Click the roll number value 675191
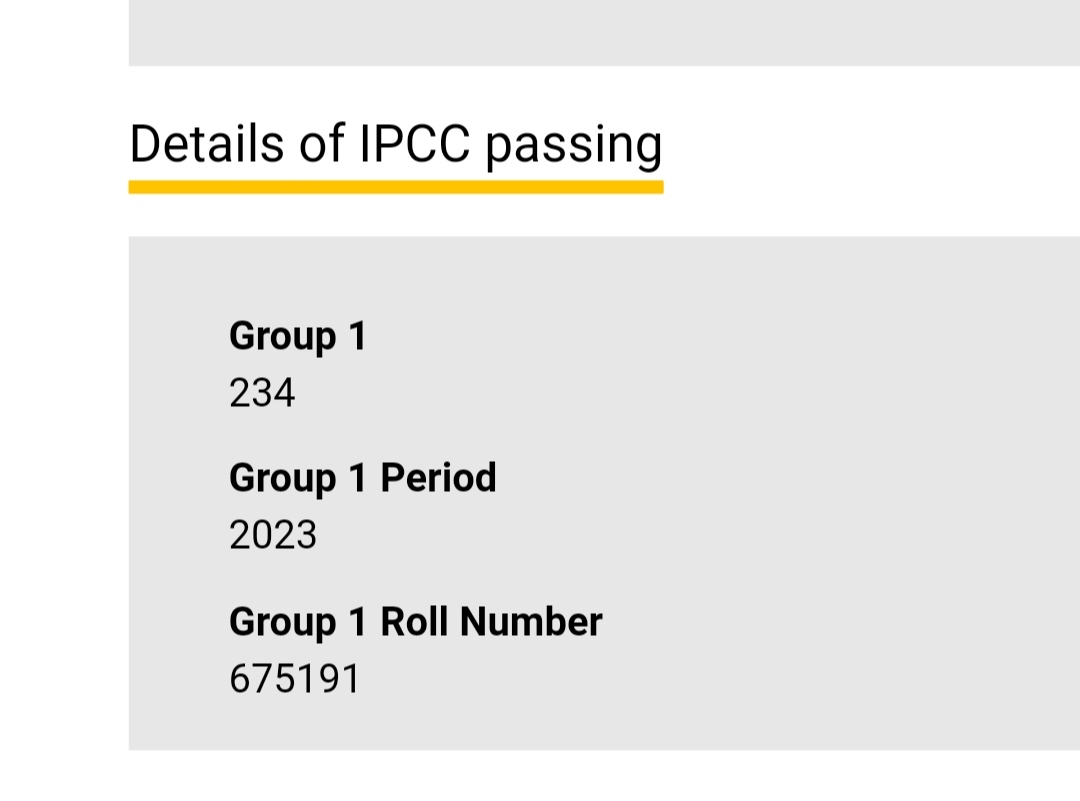 pyautogui.click(x=294, y=680)
